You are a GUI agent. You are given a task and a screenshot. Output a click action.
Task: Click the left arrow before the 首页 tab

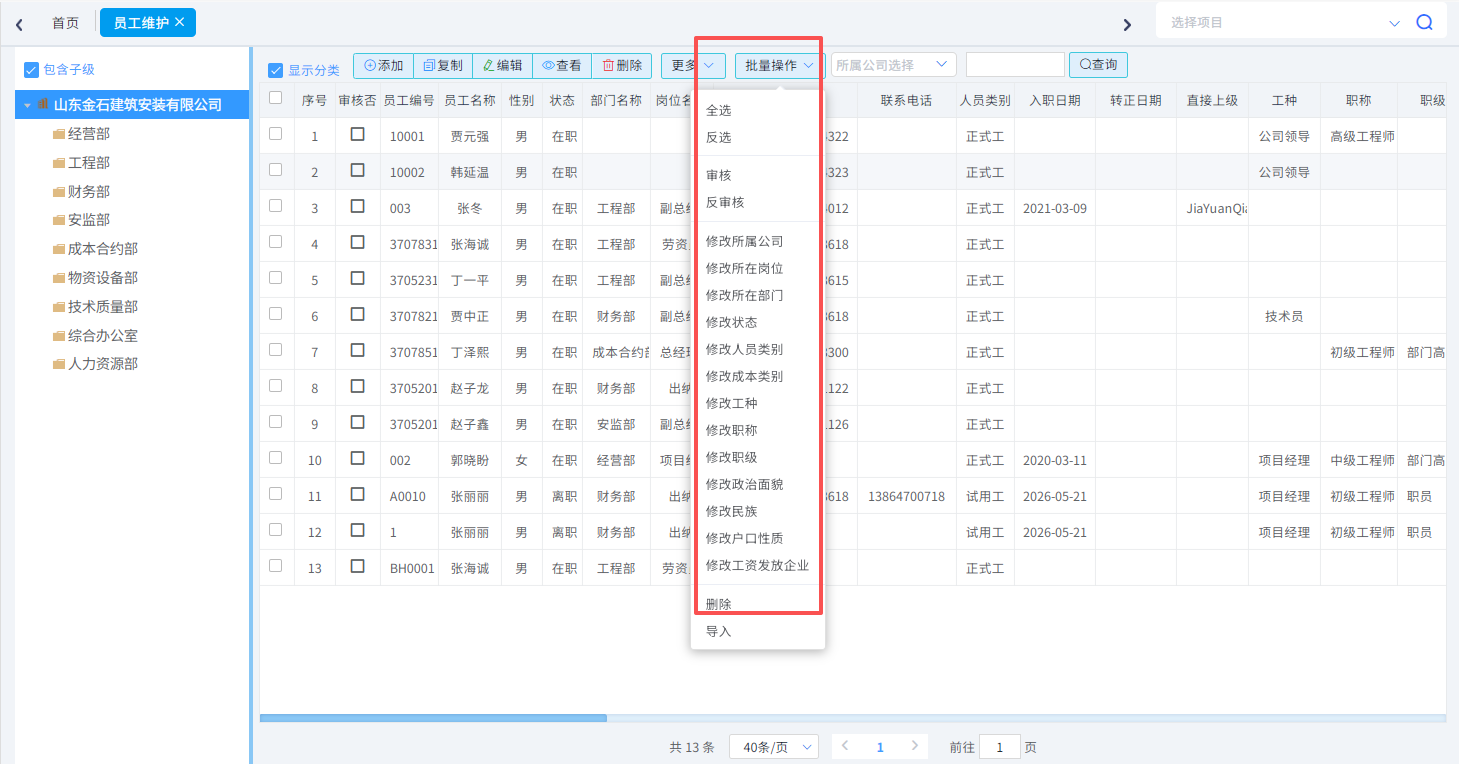click(19, 23)
